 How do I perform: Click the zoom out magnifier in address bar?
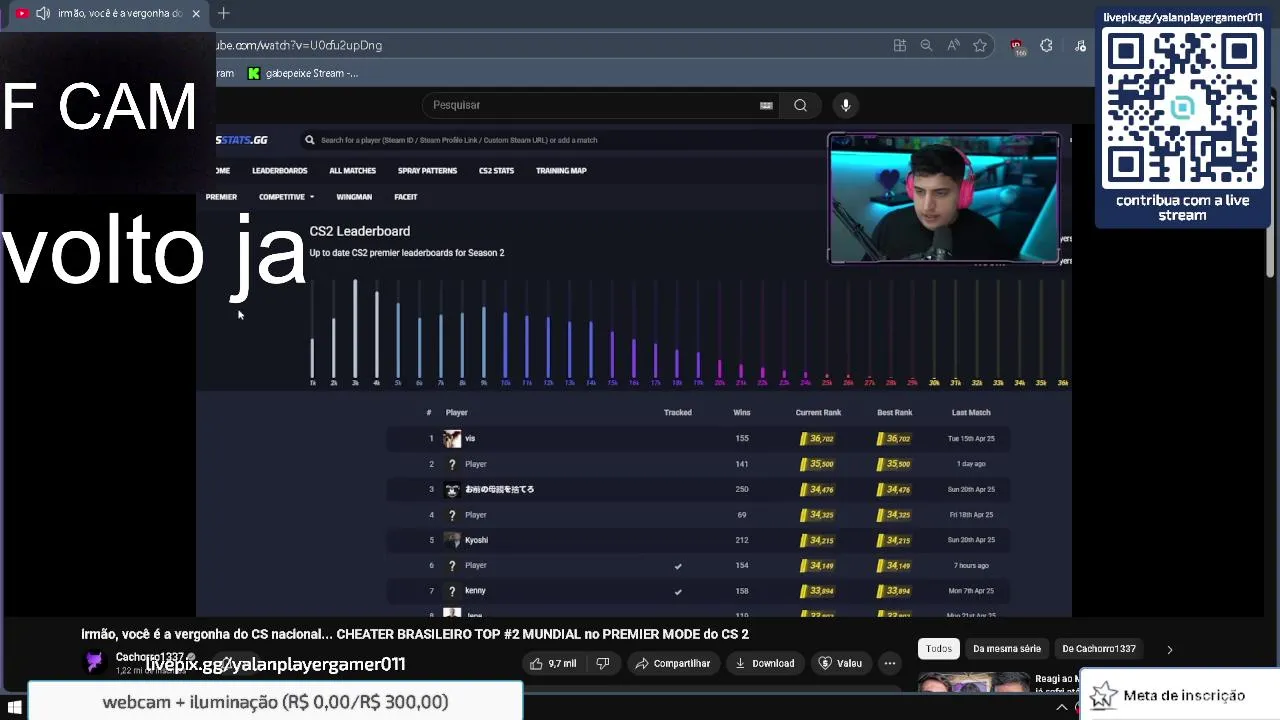pyautogui.click(x=926, y=45)
